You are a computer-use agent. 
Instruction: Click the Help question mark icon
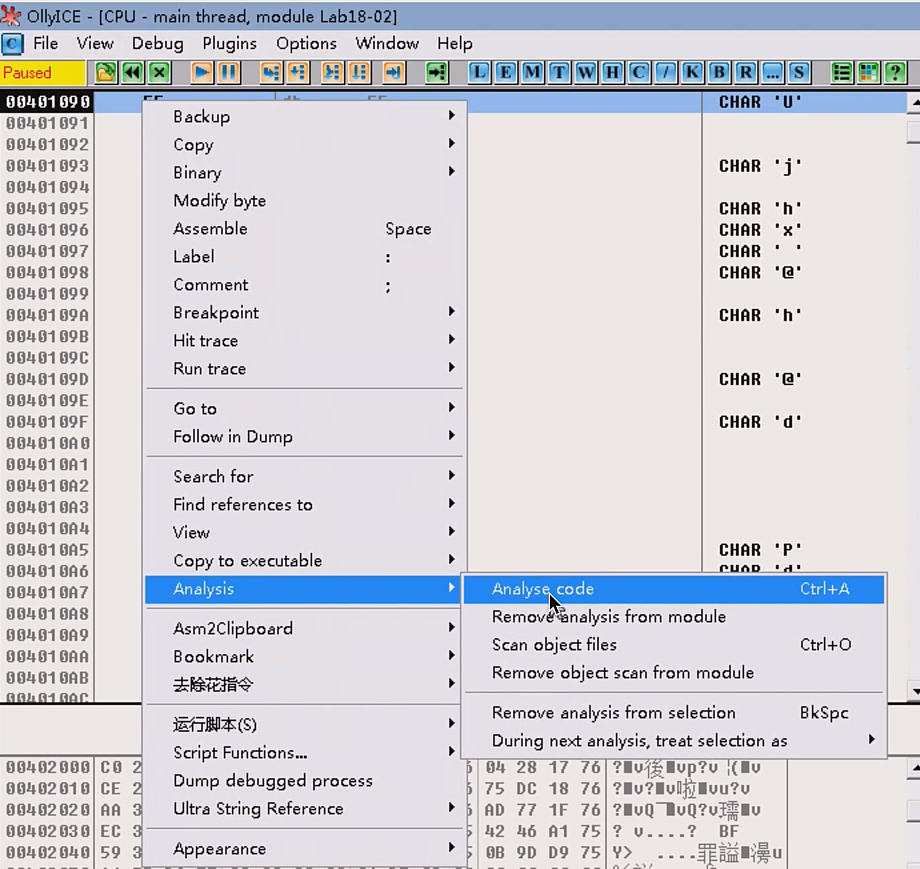point(895,73)
